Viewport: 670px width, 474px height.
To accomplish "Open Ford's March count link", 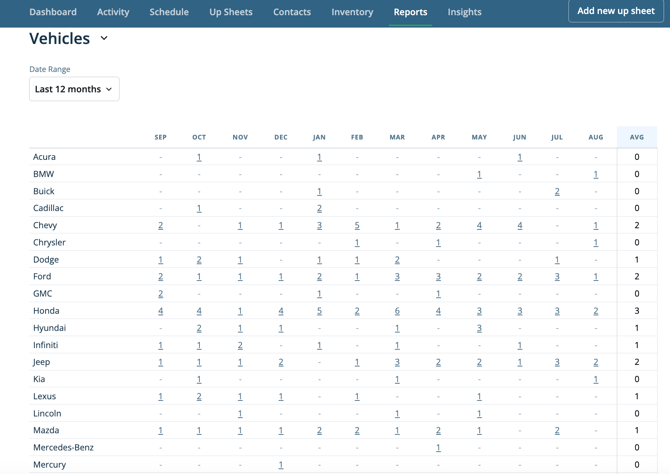I will coord(397,277).
